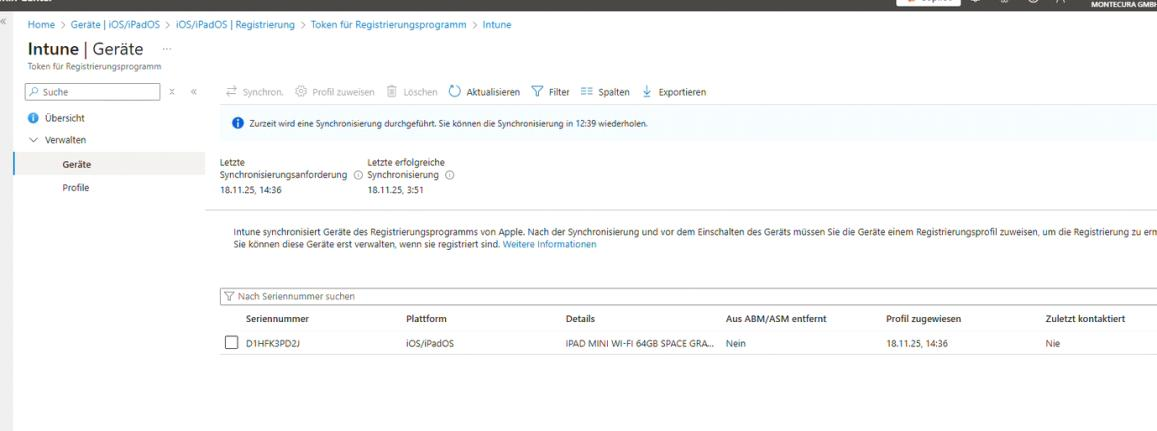Open the Token für Registrierungsprogramm breadcrumb

pos(388,24)
